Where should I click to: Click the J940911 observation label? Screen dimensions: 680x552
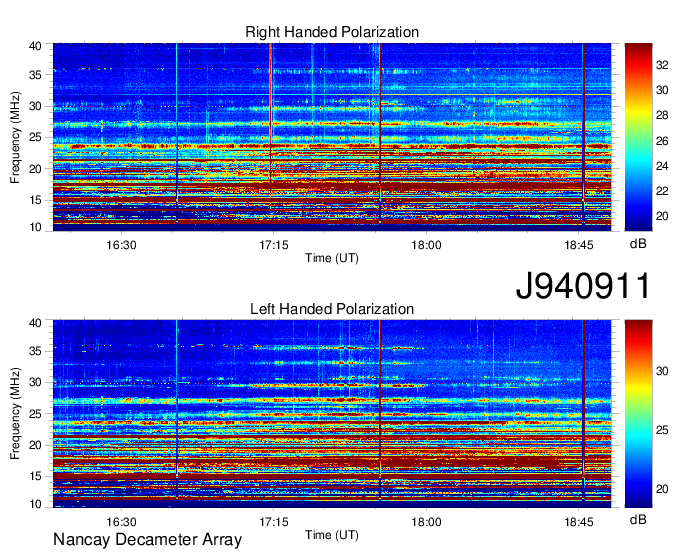pos(582,286)
